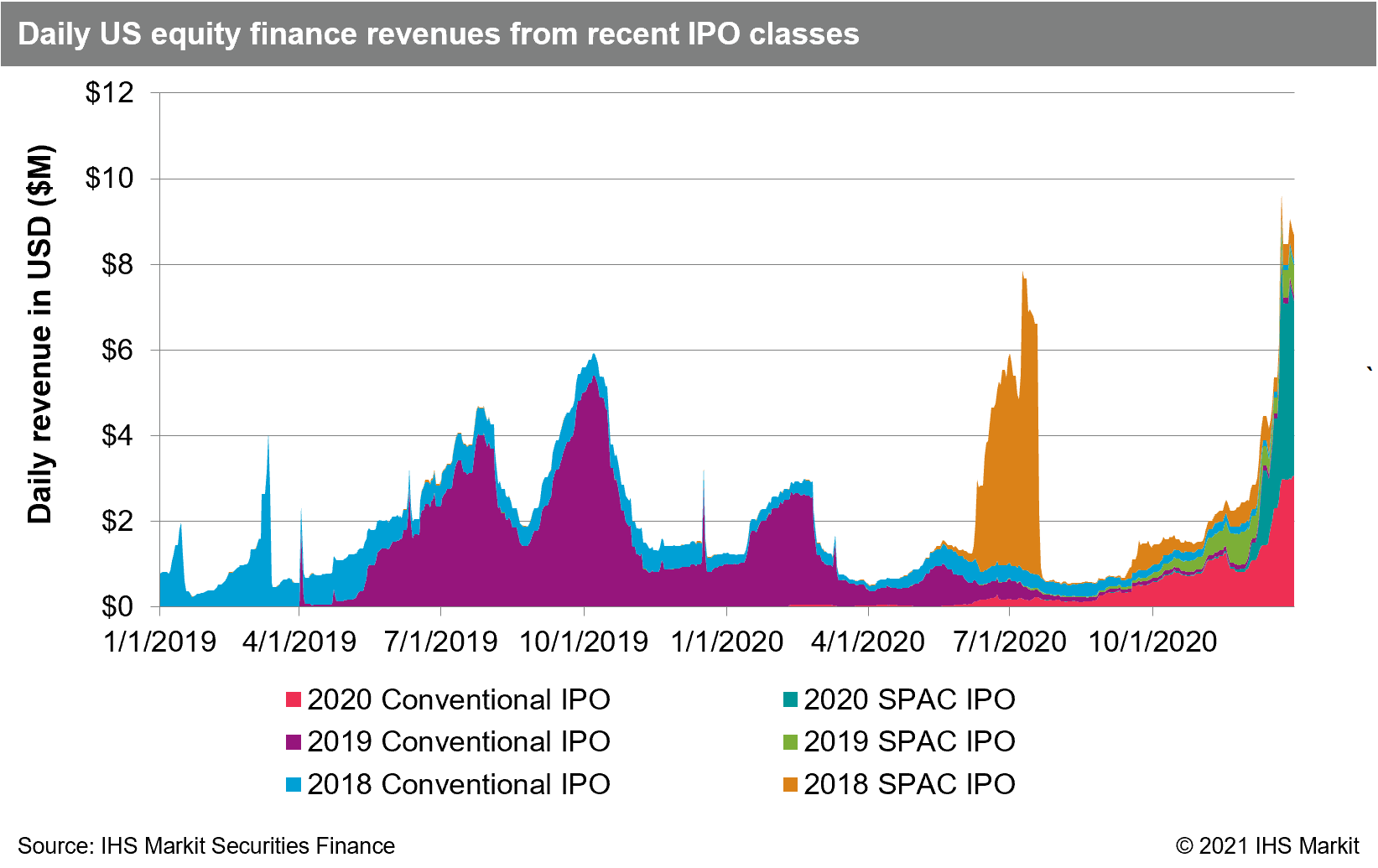Click the 2020 Conventional IPO red legend swatch

click(x=294, y=699)
